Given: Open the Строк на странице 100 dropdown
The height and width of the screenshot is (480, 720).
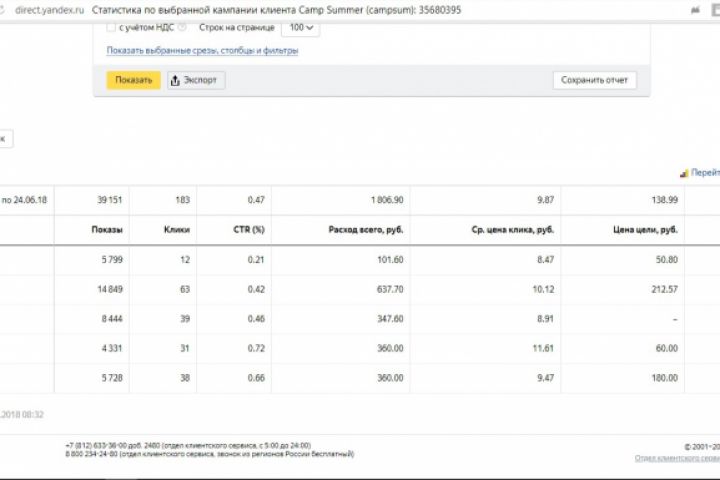Looking at the screenshot, I should [x=301, y=28].
